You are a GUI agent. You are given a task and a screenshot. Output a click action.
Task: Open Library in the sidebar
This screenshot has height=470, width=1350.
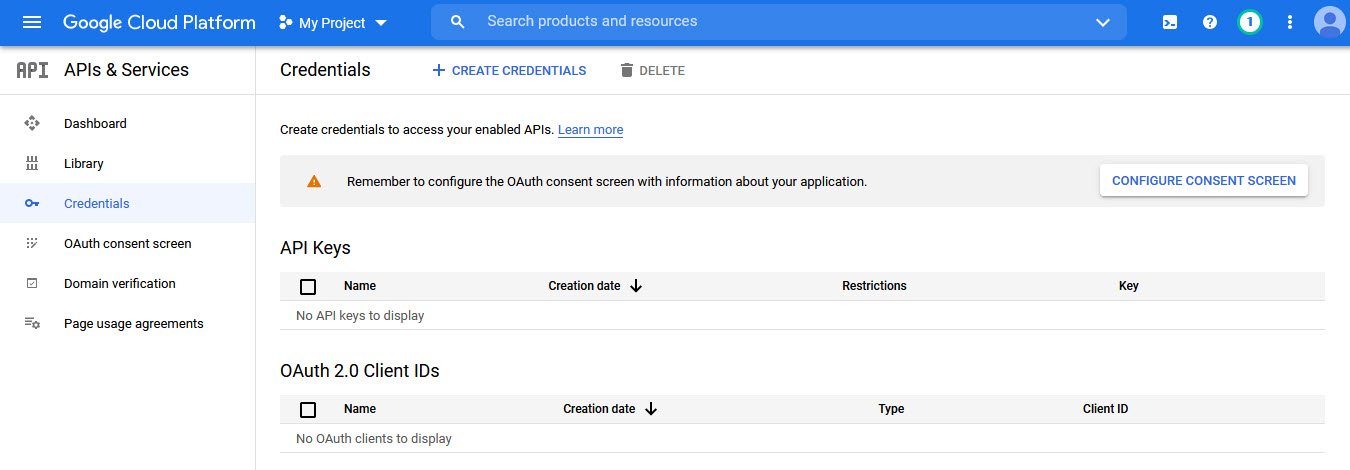click(128, 163)
